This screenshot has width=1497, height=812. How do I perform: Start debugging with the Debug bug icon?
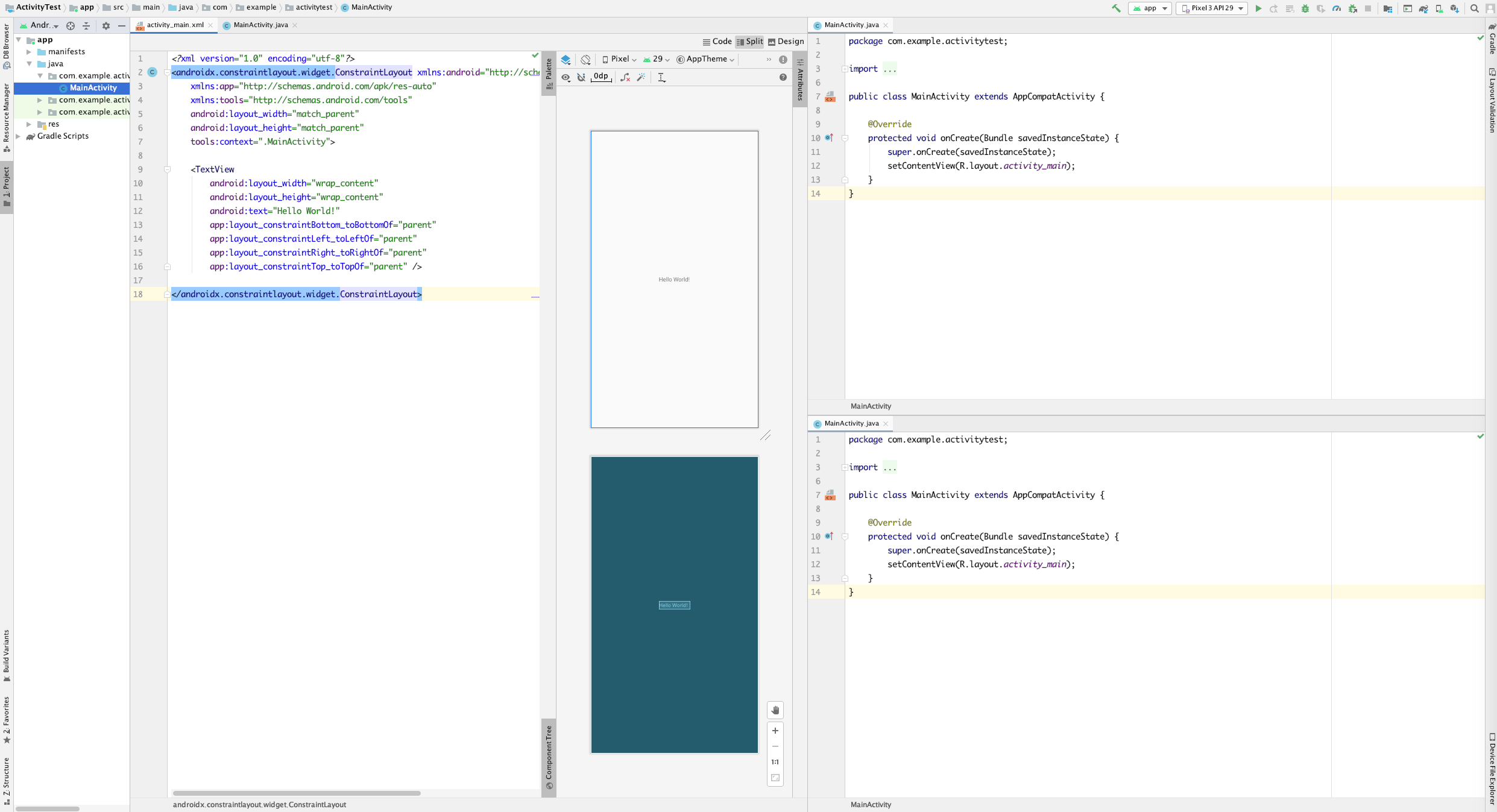tap(1305, 8)
